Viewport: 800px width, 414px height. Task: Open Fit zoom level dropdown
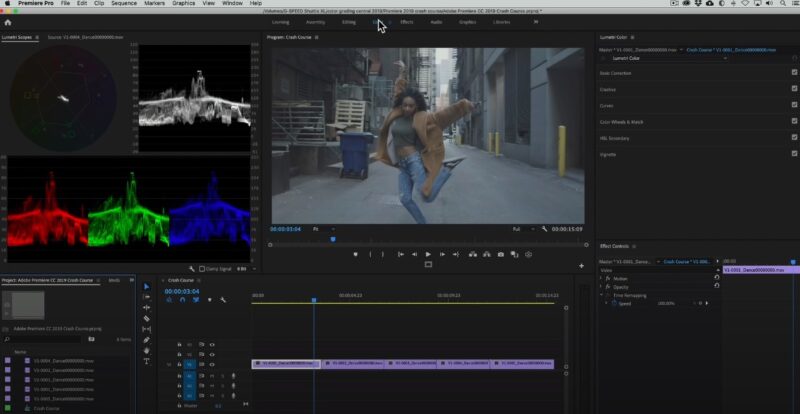pos(323,229)
